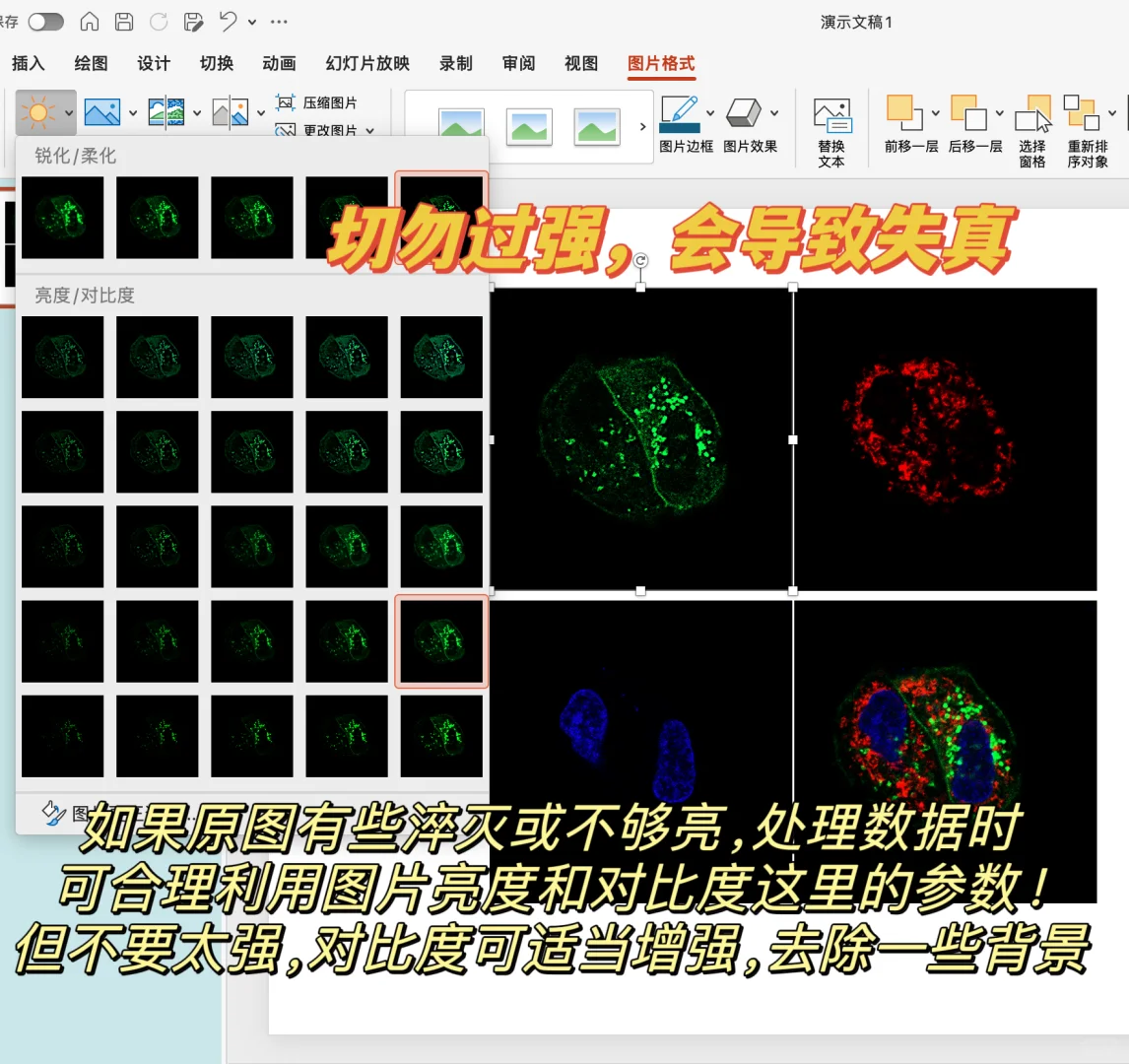This screenshot has width=1129, height=1064.
Task: Click the Transparency icon
Action: (x=231, y=113)
